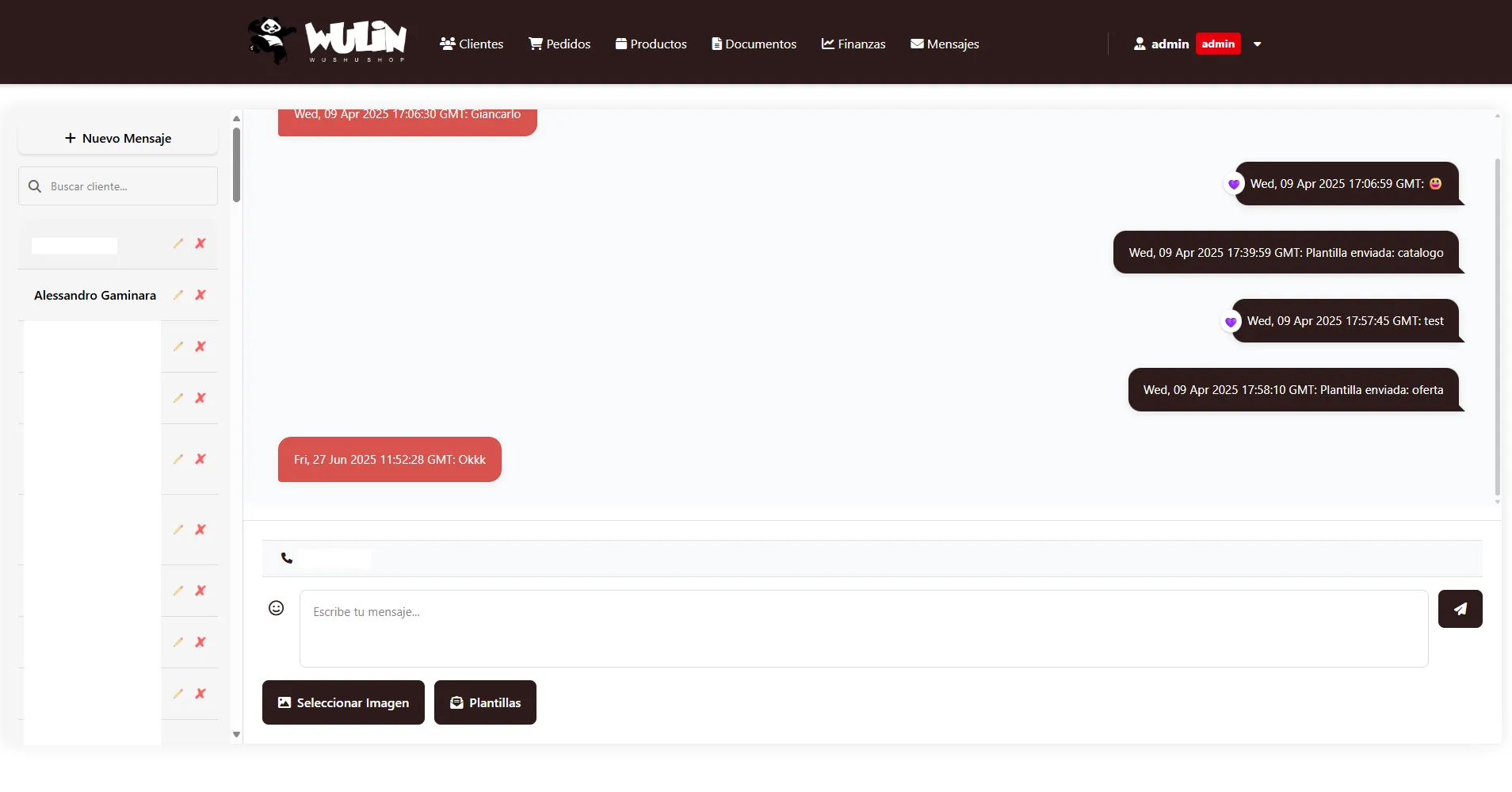
Task: Click the Nuevo Mensaje button
Action: click(x=118, y=138)
